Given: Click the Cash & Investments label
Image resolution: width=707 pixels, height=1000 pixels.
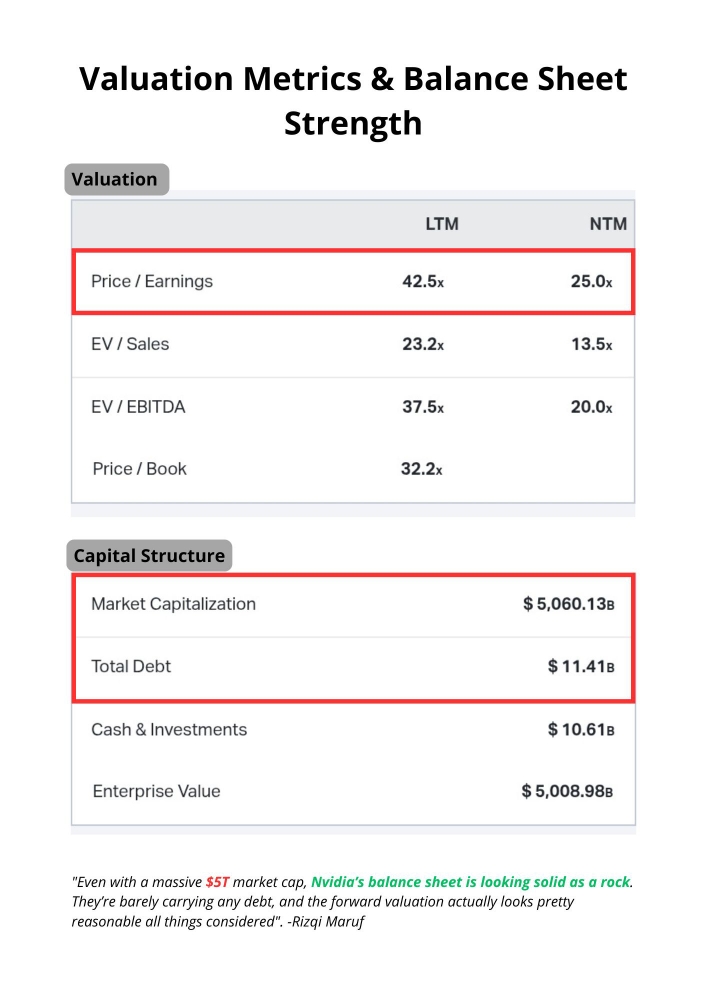Looking at the screenshot, I should pos(169,730).
